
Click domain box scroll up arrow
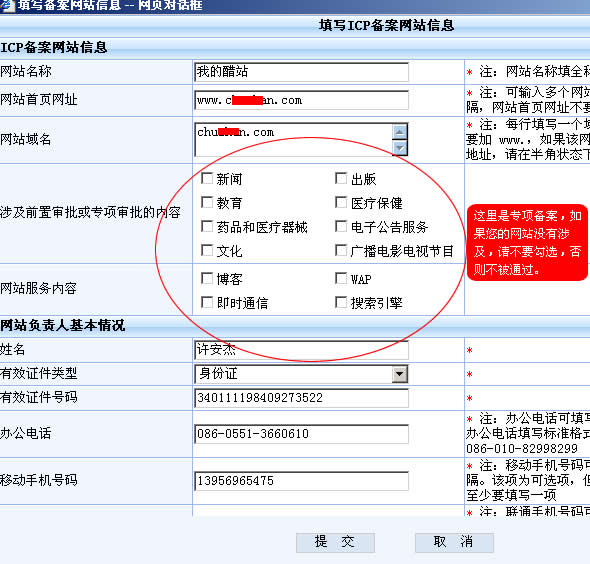tap(400, 132)
